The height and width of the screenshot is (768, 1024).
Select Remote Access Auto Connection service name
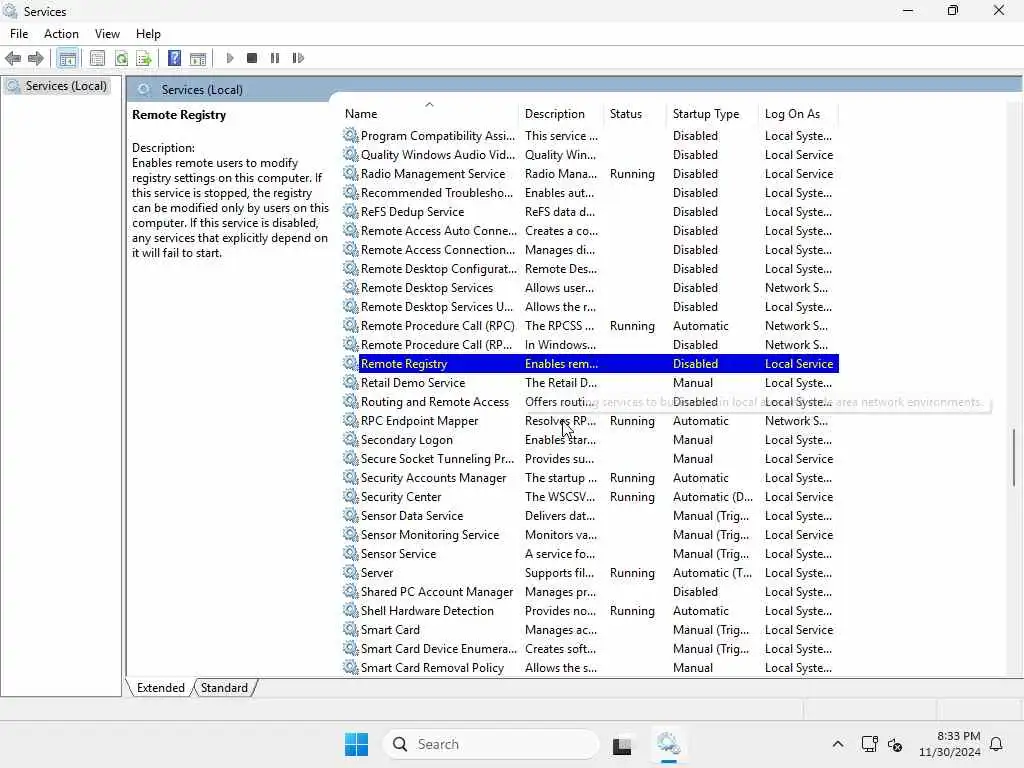[x=439, y=231]
